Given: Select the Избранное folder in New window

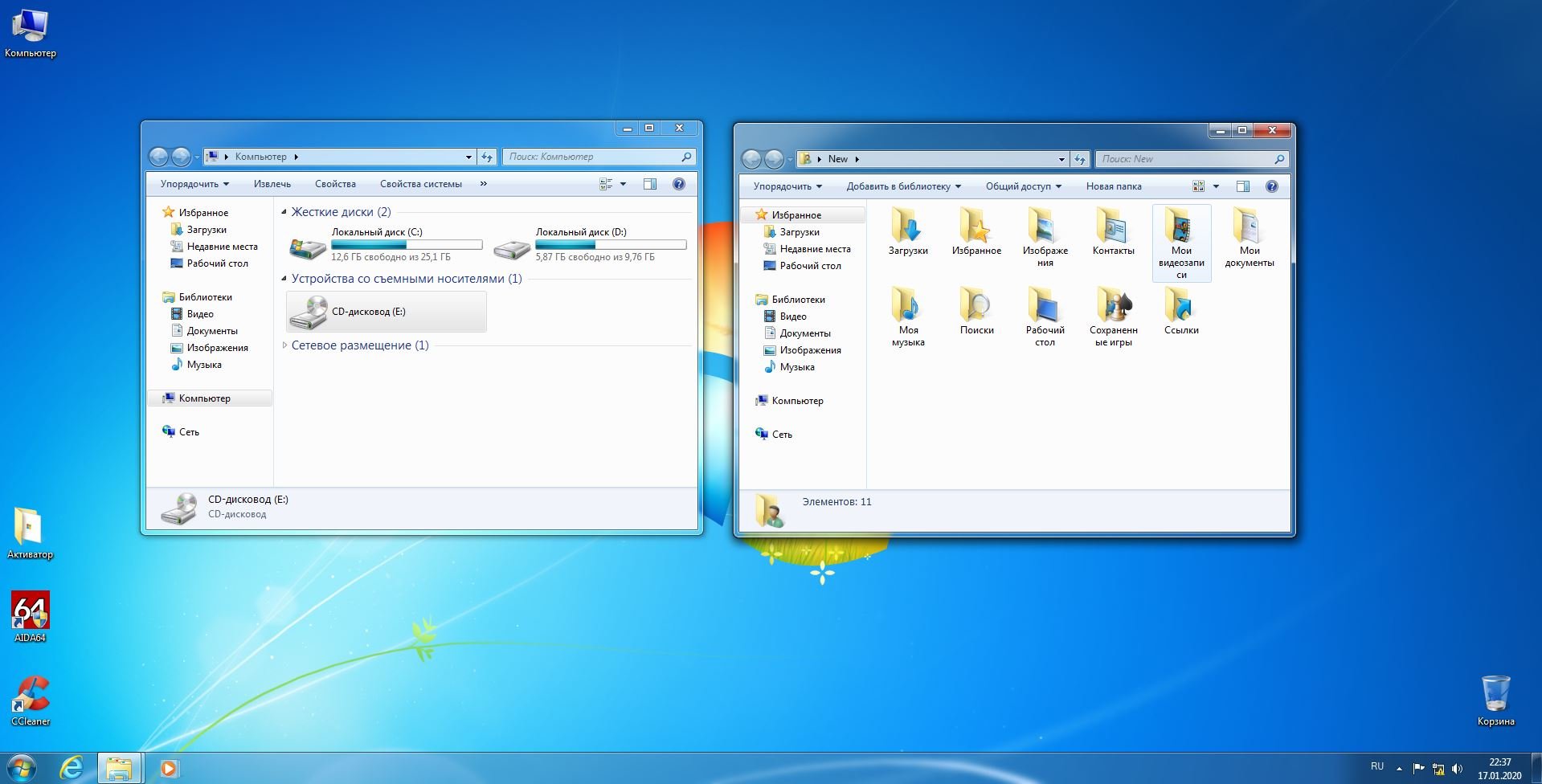Looking at the screenshot, I should 976,232.
